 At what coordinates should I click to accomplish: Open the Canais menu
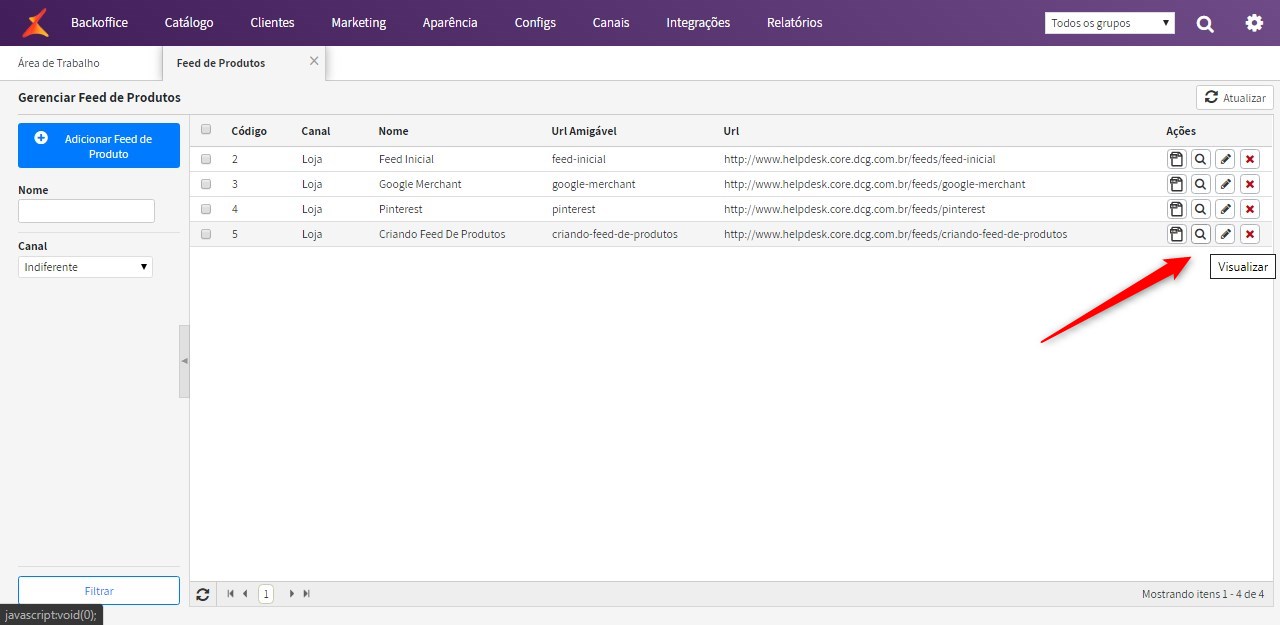click(x=611, y=23)
